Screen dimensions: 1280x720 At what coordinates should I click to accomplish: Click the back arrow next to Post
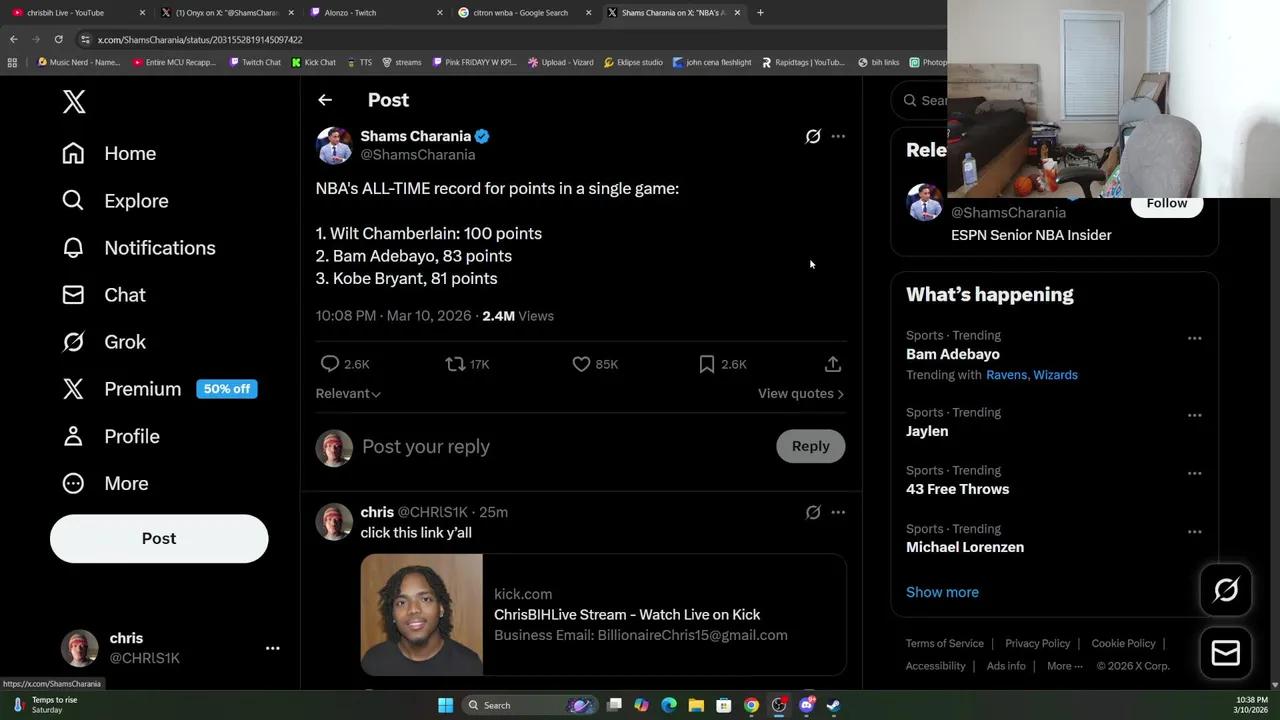tap(325, 100)
